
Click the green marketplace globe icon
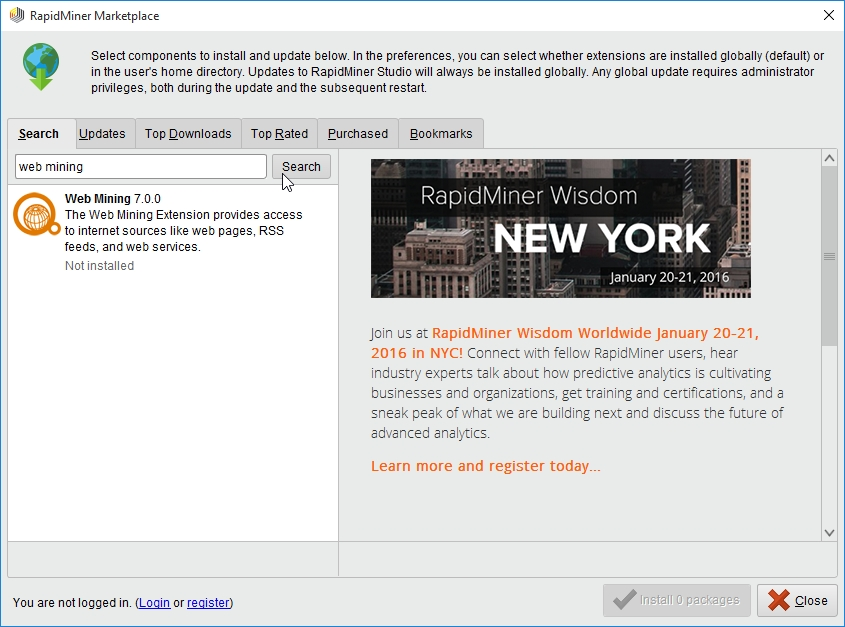[x=41, y=66]
